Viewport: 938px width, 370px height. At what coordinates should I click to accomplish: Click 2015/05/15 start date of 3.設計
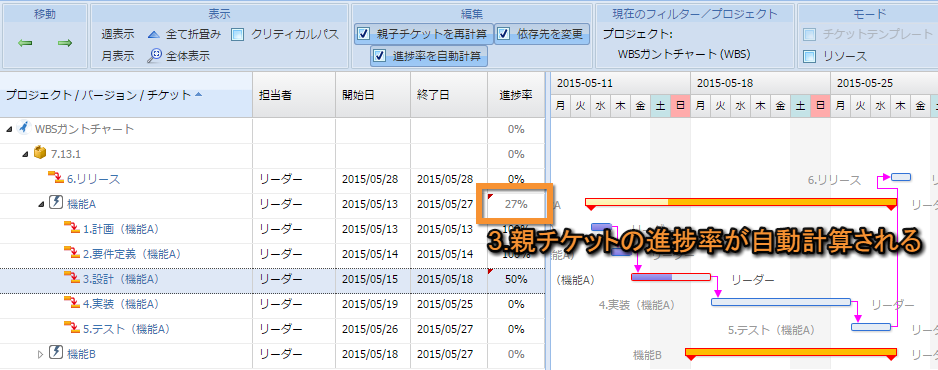(x=370, y=279)
